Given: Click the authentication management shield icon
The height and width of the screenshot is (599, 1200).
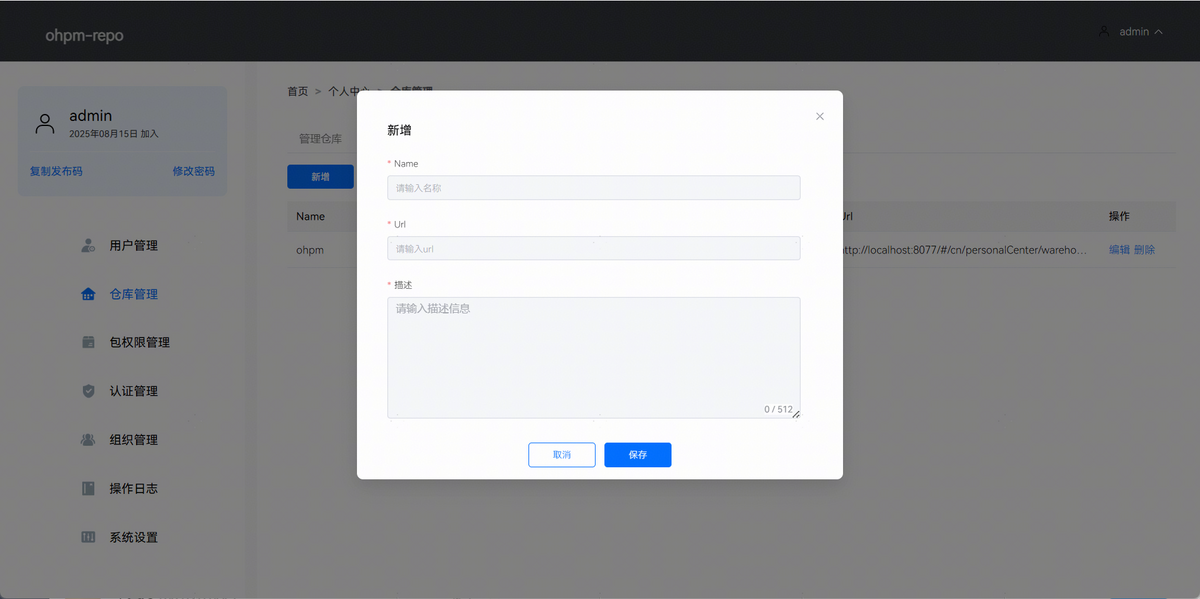Looking at the screenshot, I should (x=88, y=391).
